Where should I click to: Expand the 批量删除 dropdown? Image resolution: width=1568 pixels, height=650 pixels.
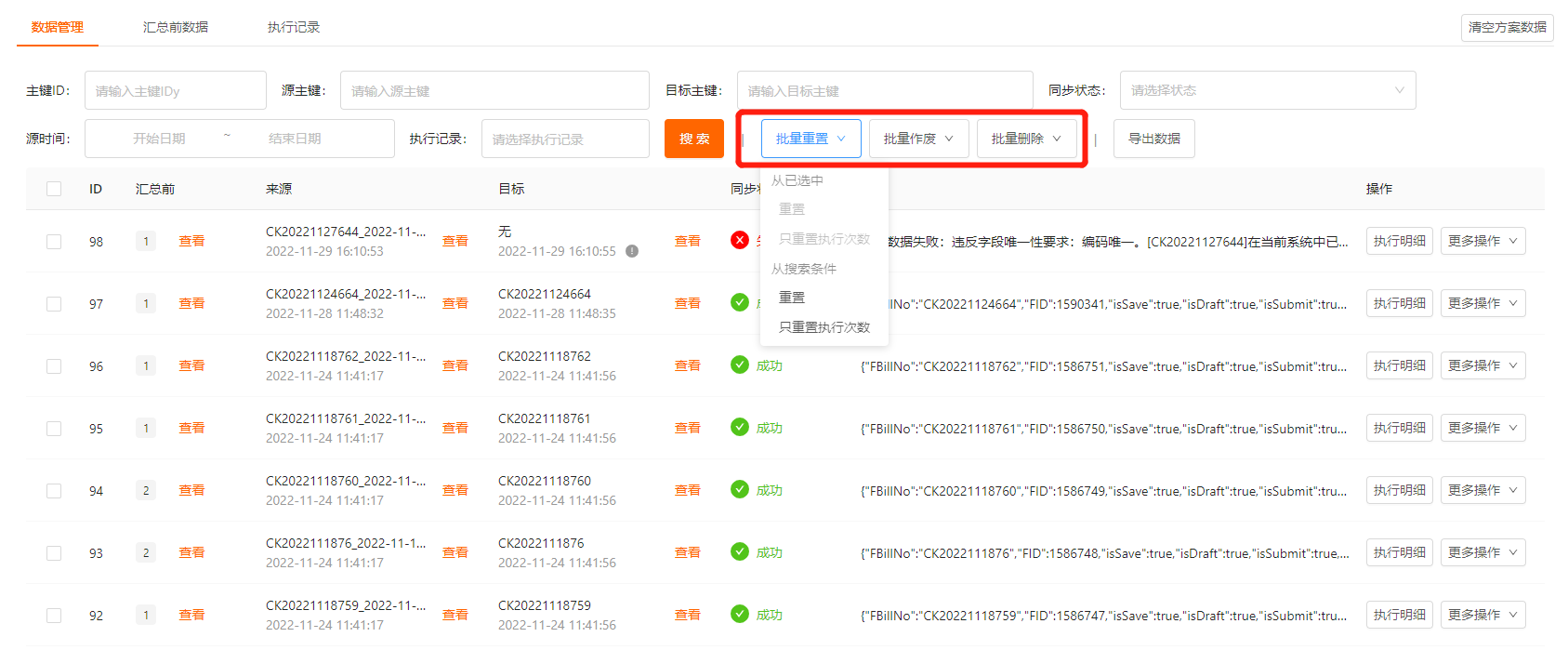tap(1026, 139)
